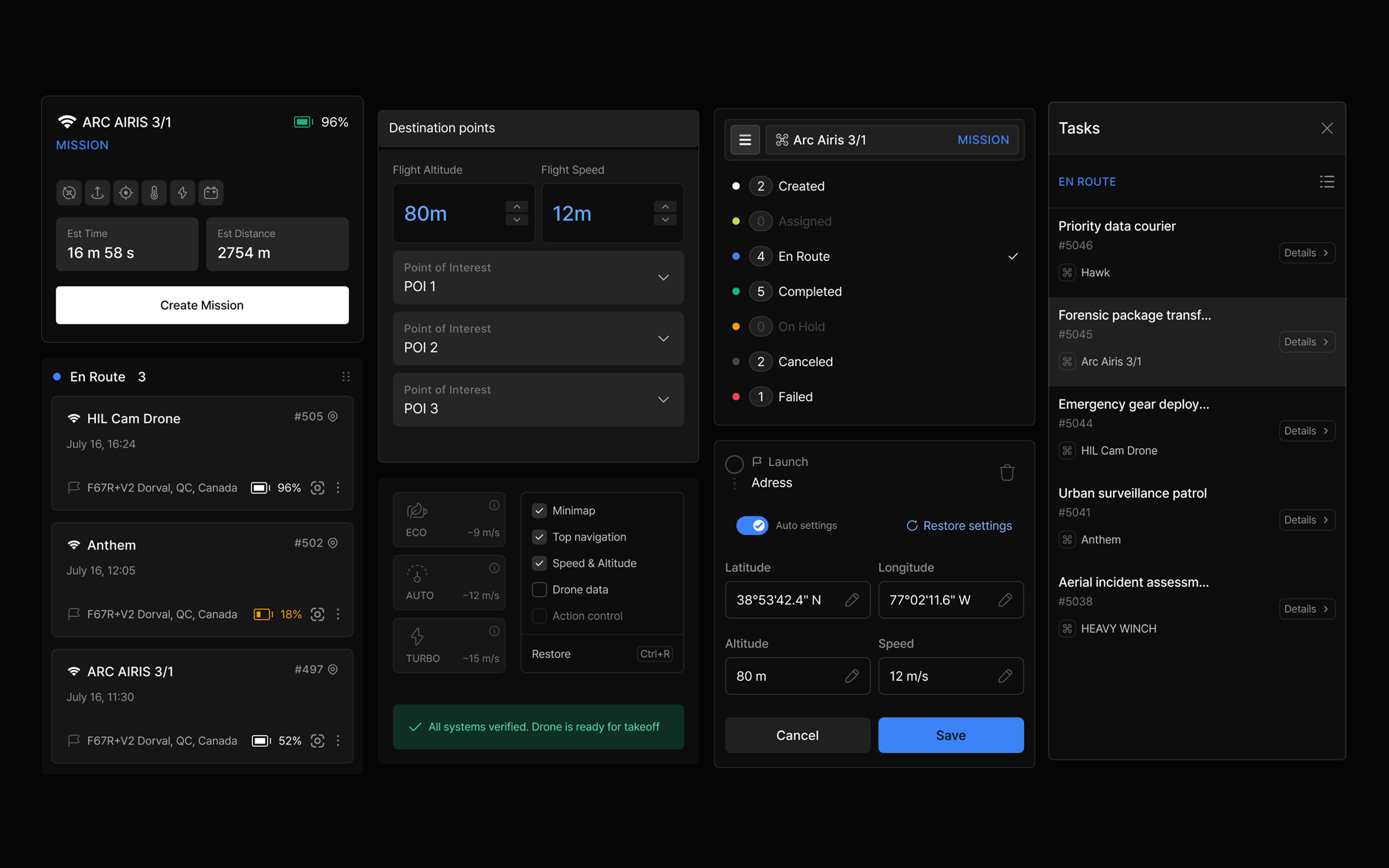Select the GPS locate icon in mission panel
The height and width of the screenshot is (868, 1389).
(x=126, y=193)
